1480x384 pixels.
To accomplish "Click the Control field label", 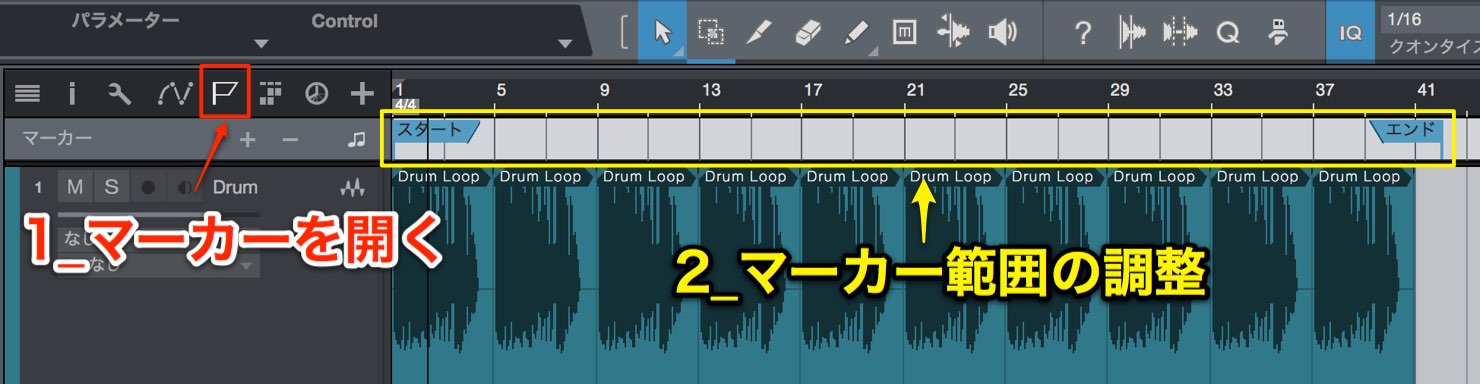I will (x=345, y=20).
